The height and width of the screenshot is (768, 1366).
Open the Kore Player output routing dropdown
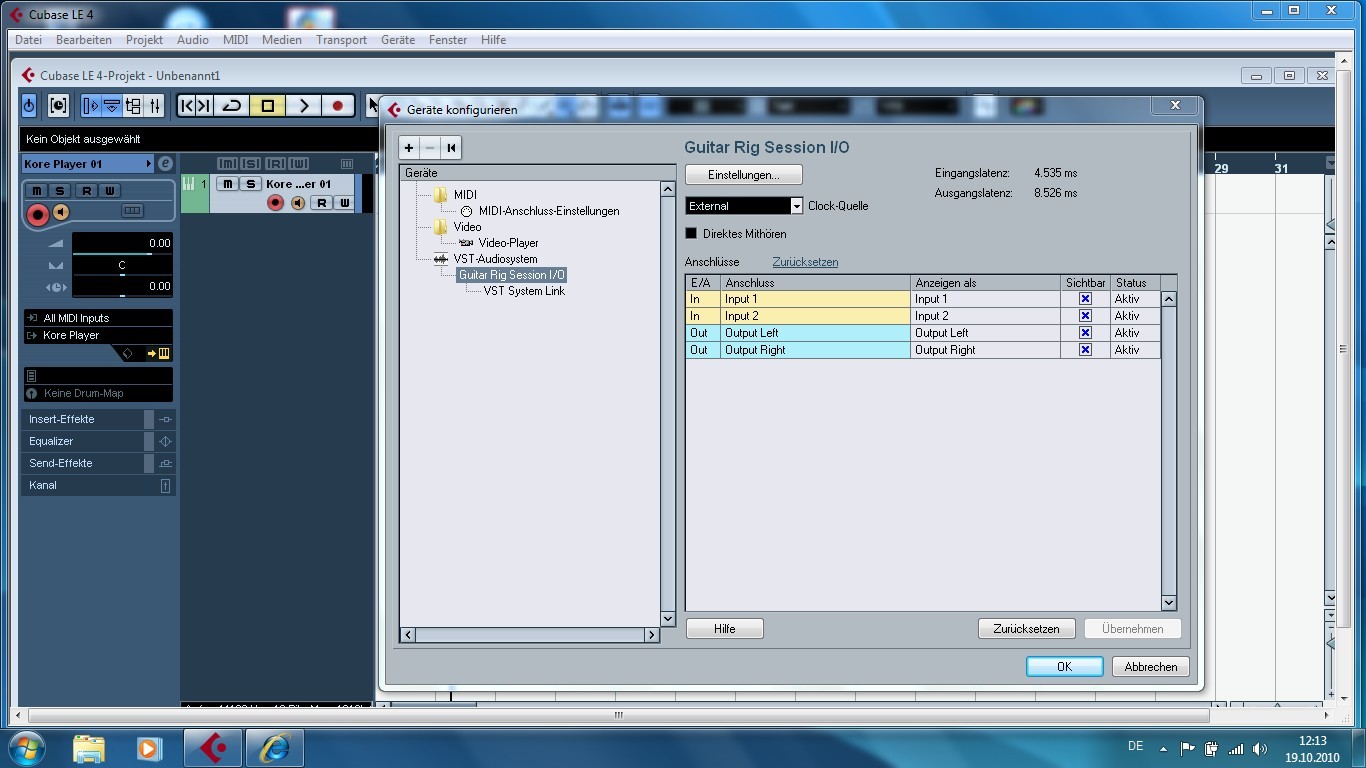click(98, 335)
